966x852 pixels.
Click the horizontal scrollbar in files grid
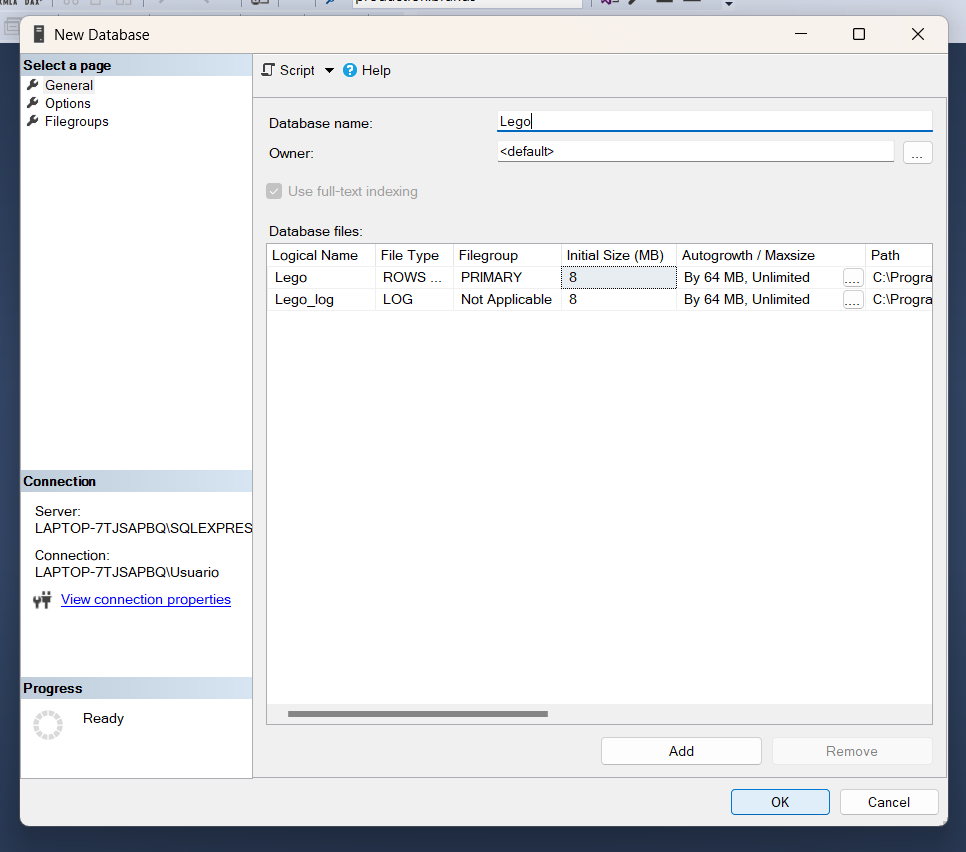pyautogui.click(x=417, y=714)
